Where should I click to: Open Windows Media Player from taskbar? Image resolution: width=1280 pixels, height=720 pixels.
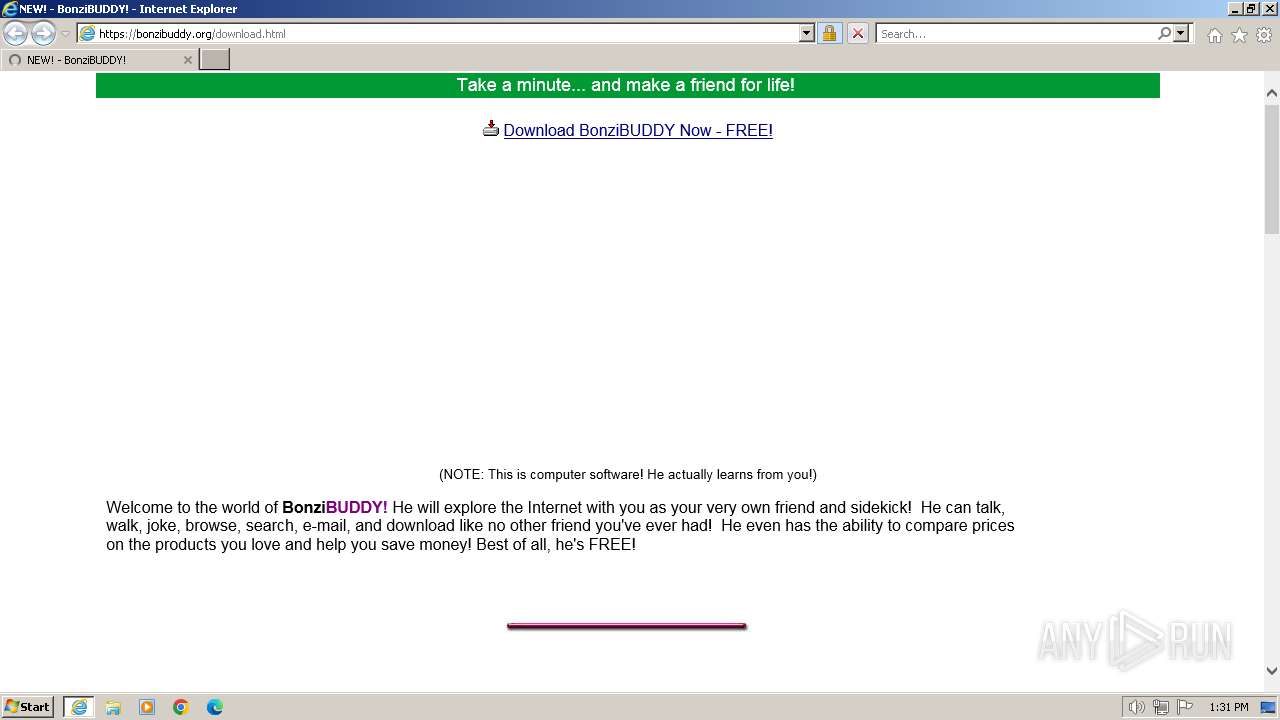(x=147, y=707)
